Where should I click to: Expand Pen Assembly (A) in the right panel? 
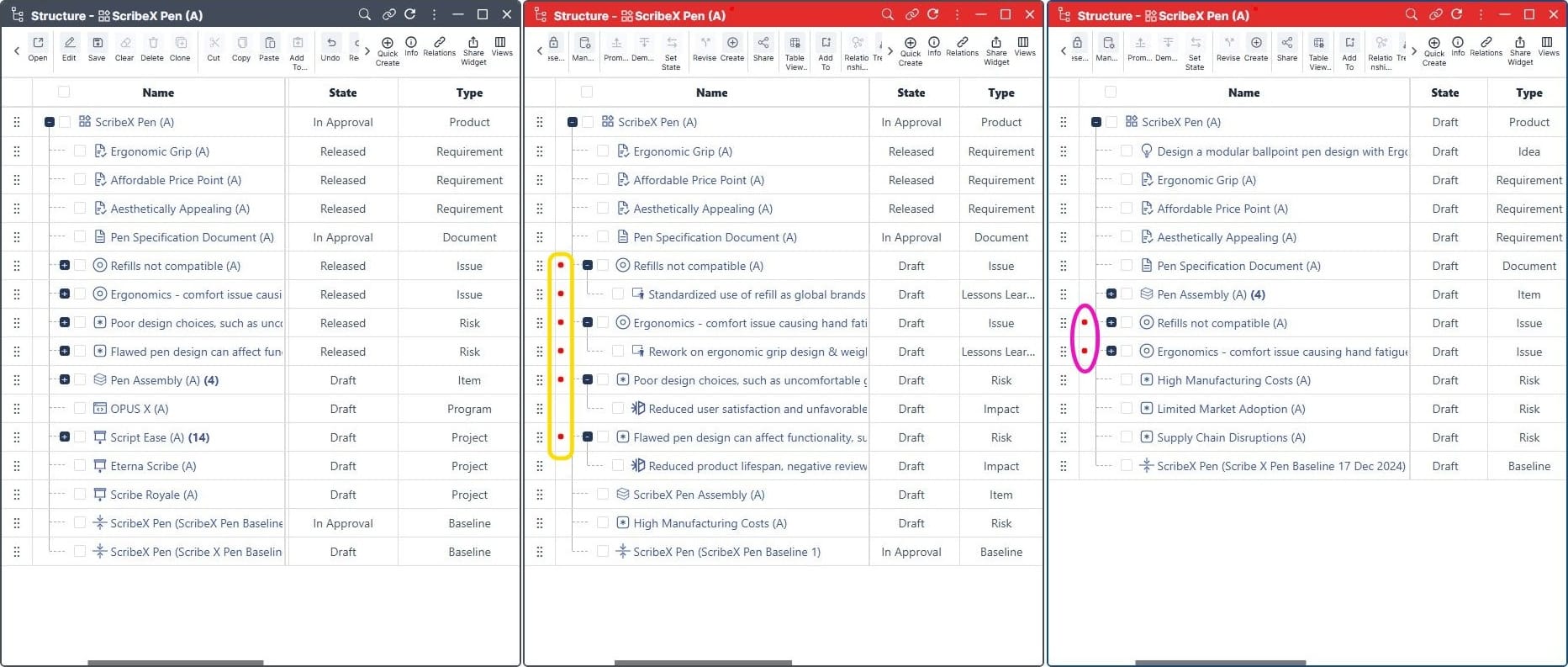click(1111, 294)
